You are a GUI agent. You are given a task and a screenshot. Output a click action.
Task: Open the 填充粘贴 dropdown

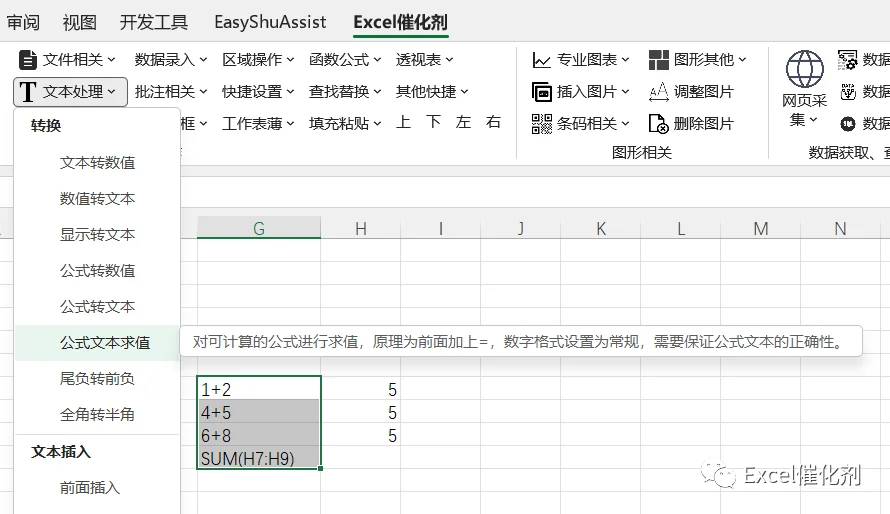[x=345, y=123]
